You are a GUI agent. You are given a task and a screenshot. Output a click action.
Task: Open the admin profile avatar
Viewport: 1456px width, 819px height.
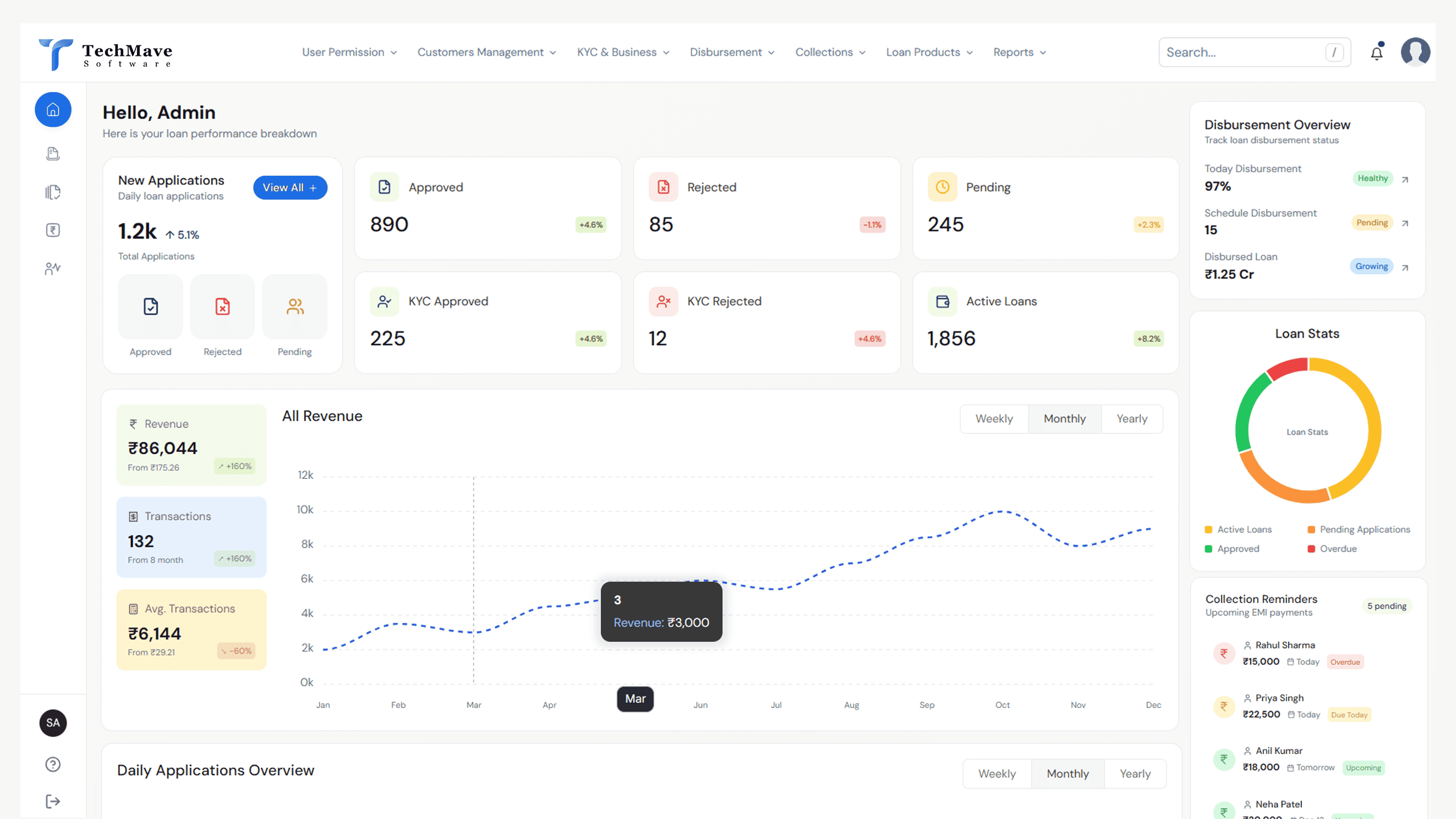click(1415, 52)
